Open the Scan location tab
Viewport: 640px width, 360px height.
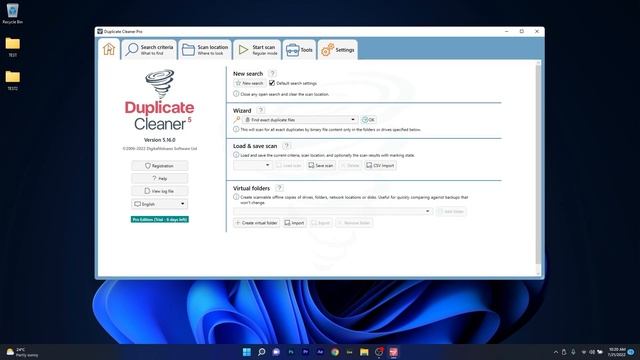point(205,50)
